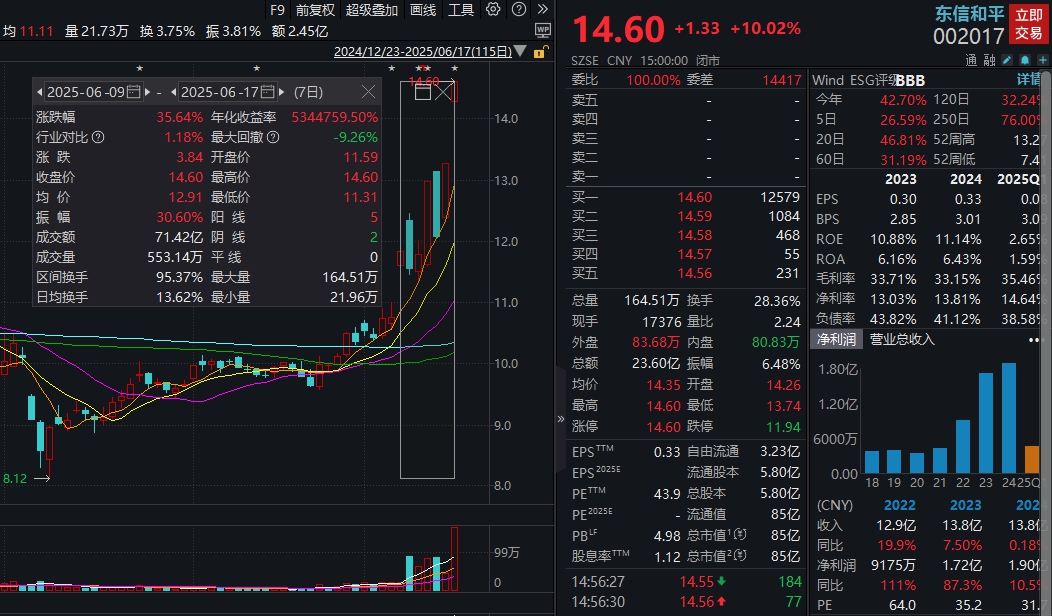Open help via the question mark icon
1052x616 pixels.
[x=519, y=9]
